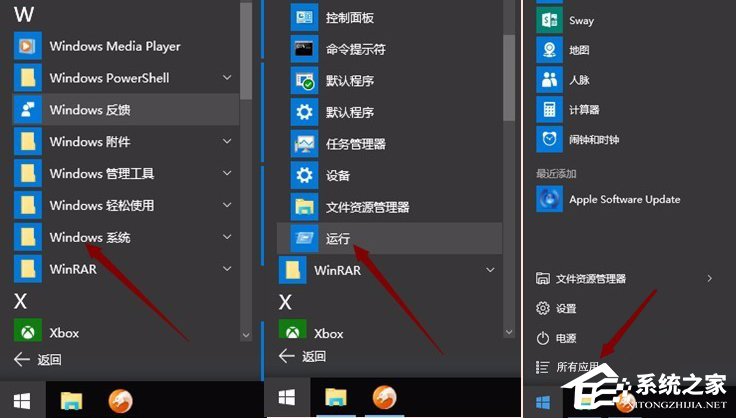Launch the Windows 反馈 feedback app
Viewport: 736px width, 418px height.
tap(126, 109)
